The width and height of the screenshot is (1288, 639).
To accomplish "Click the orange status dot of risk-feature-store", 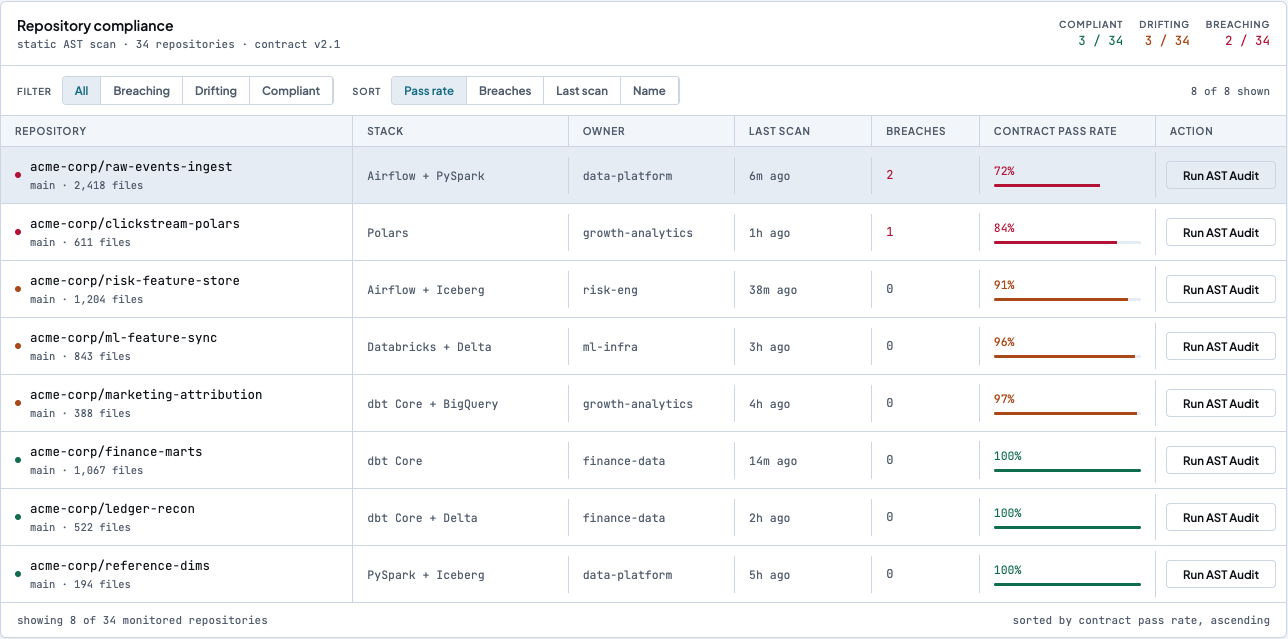I will click(18, 289).
